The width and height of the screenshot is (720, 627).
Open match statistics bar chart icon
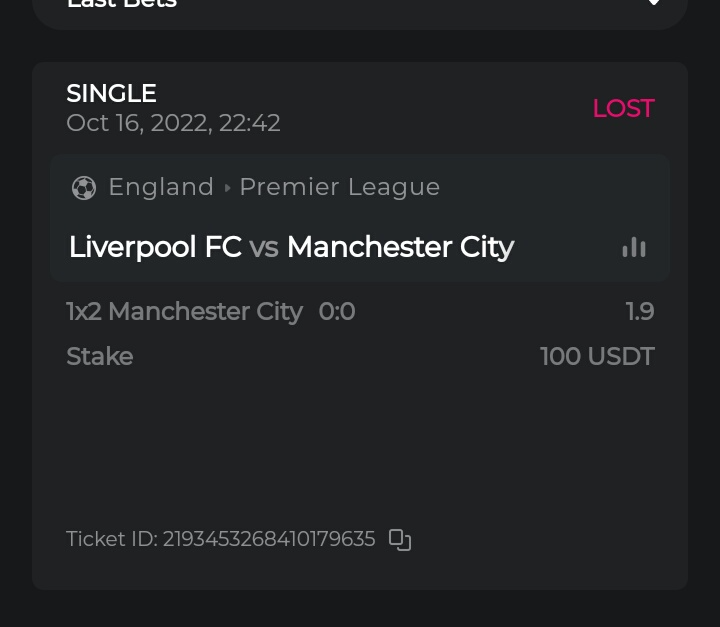[634, 247]
